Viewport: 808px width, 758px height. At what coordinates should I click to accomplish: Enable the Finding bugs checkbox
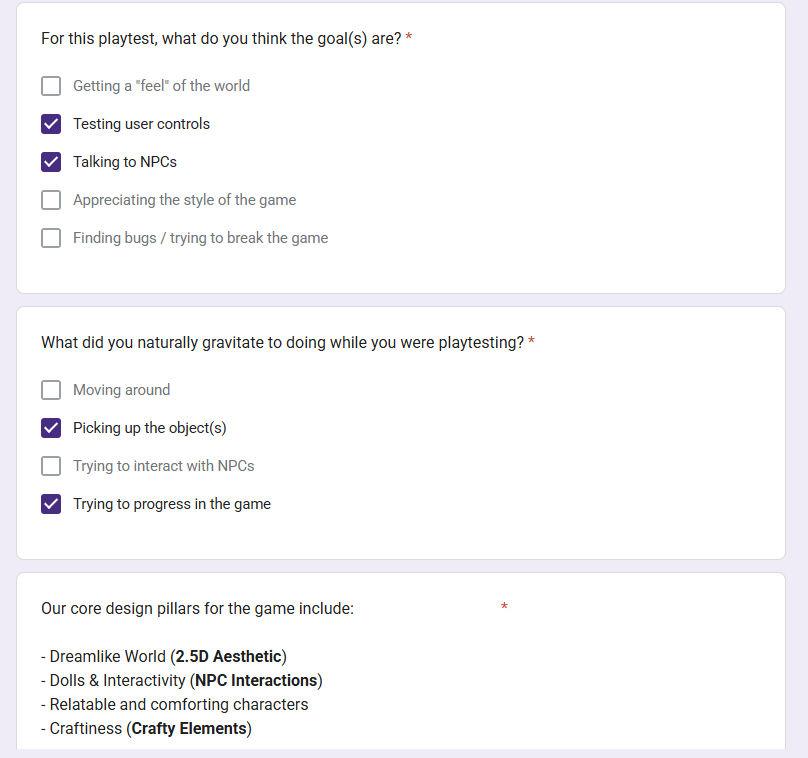(x=51, y=238)
